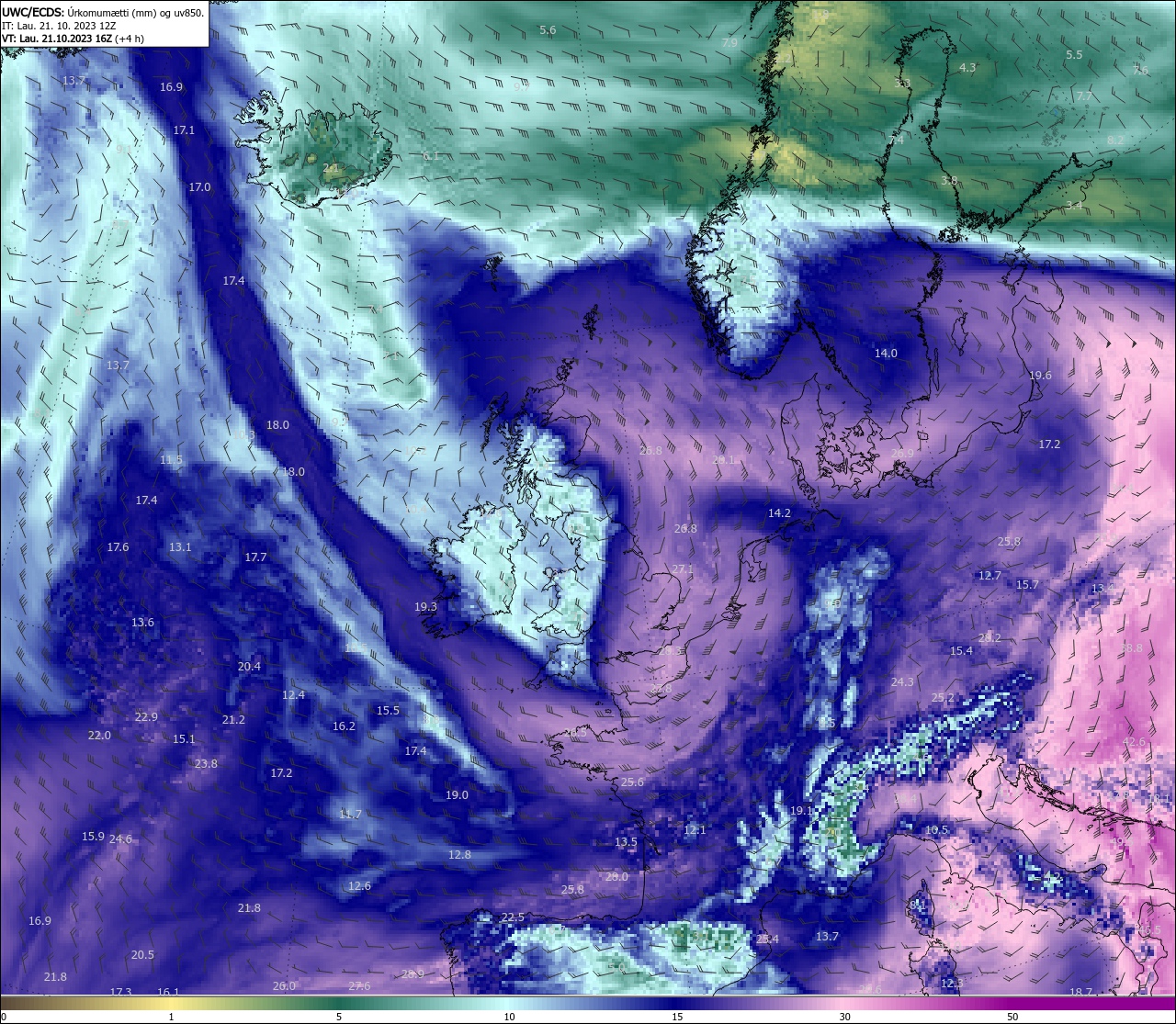
Task: Click the 10.5 value on the map
Action: [936, 829]
